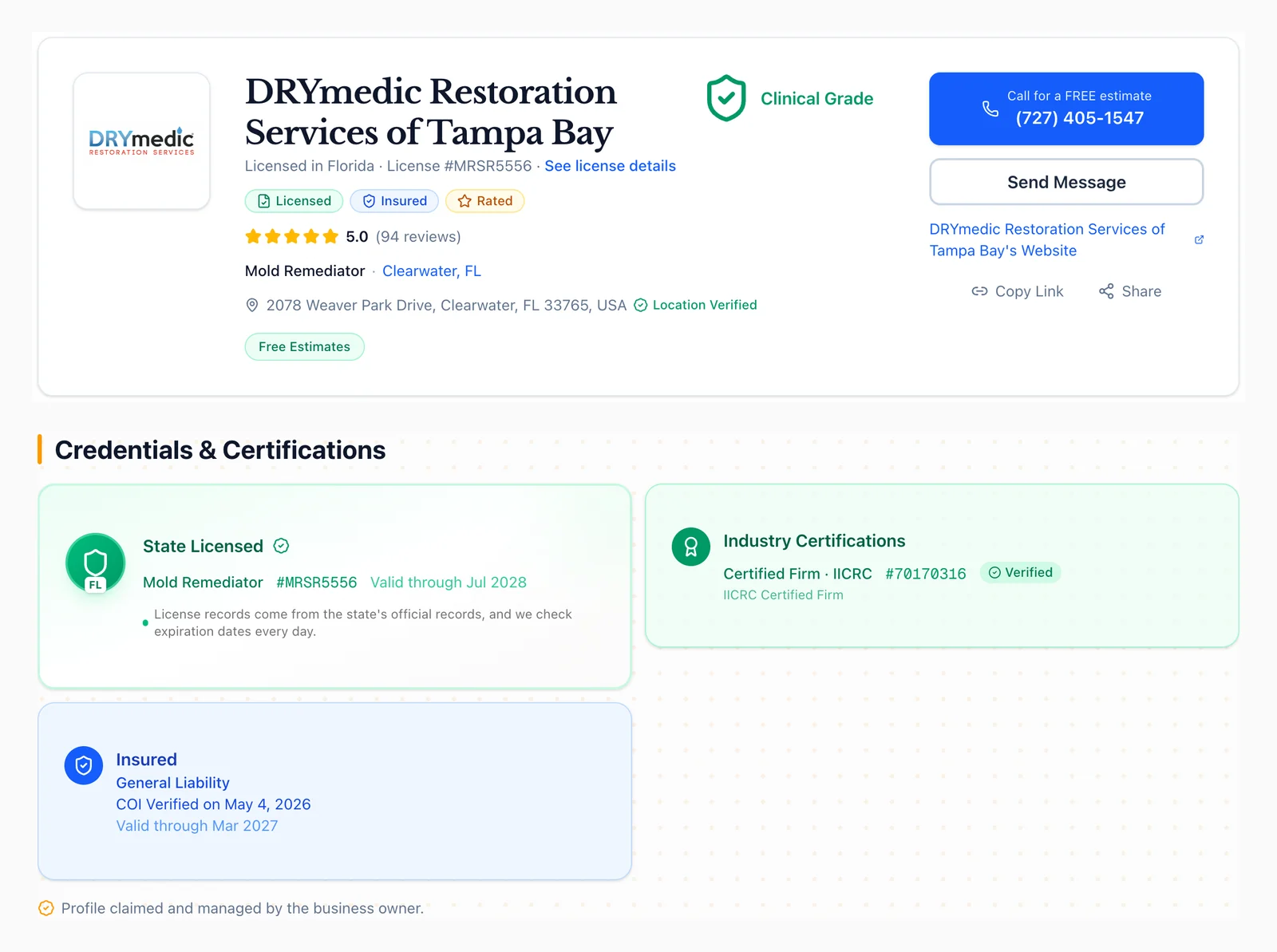Click the IICRC Certified Firm subtitle

click(783, 595)
